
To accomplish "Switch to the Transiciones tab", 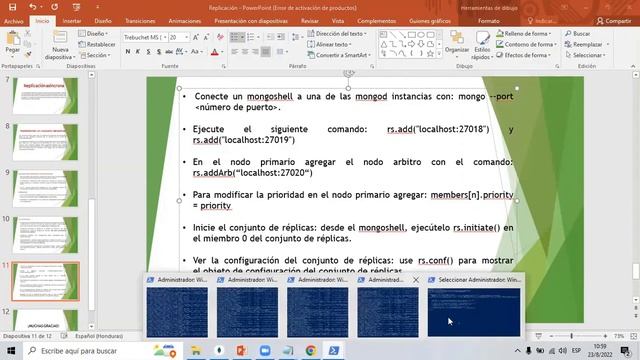I will point(140,21).
